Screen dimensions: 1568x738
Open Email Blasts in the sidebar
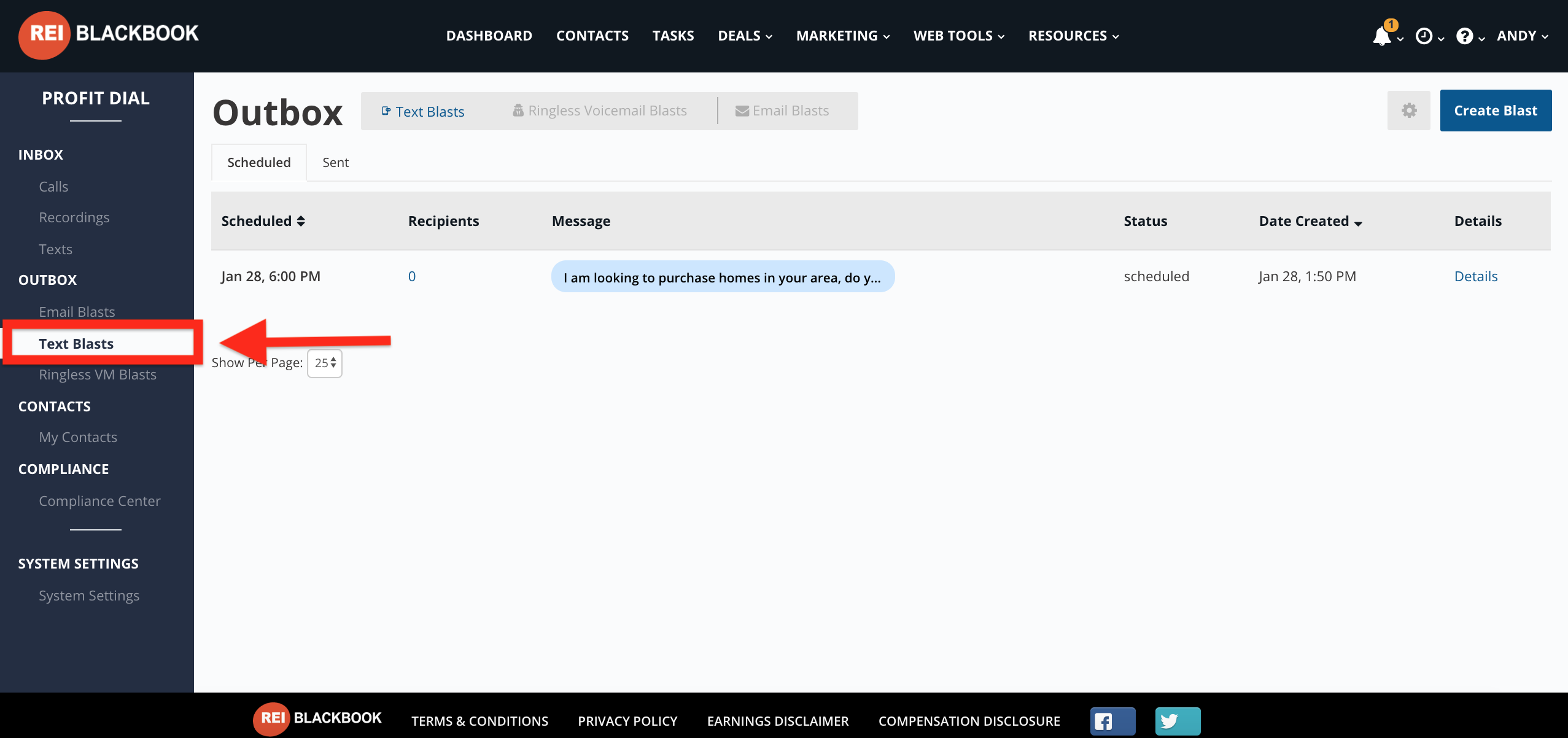pyautogui.click(x=77, y=312)
